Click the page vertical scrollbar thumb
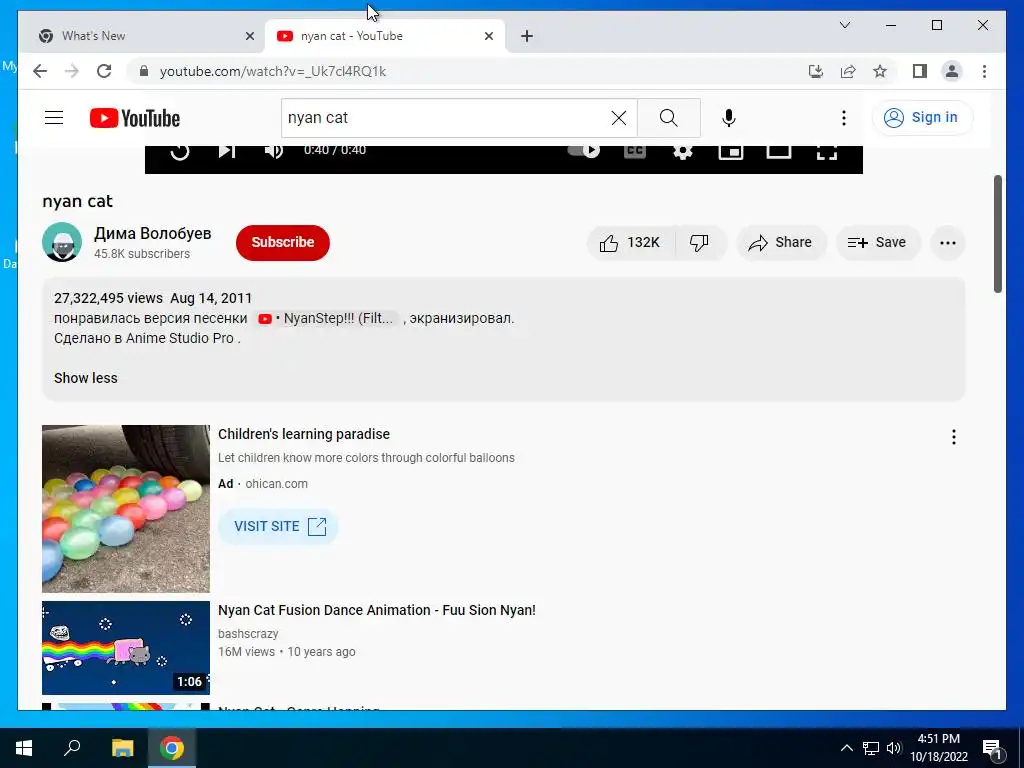 tap(998, 234)
